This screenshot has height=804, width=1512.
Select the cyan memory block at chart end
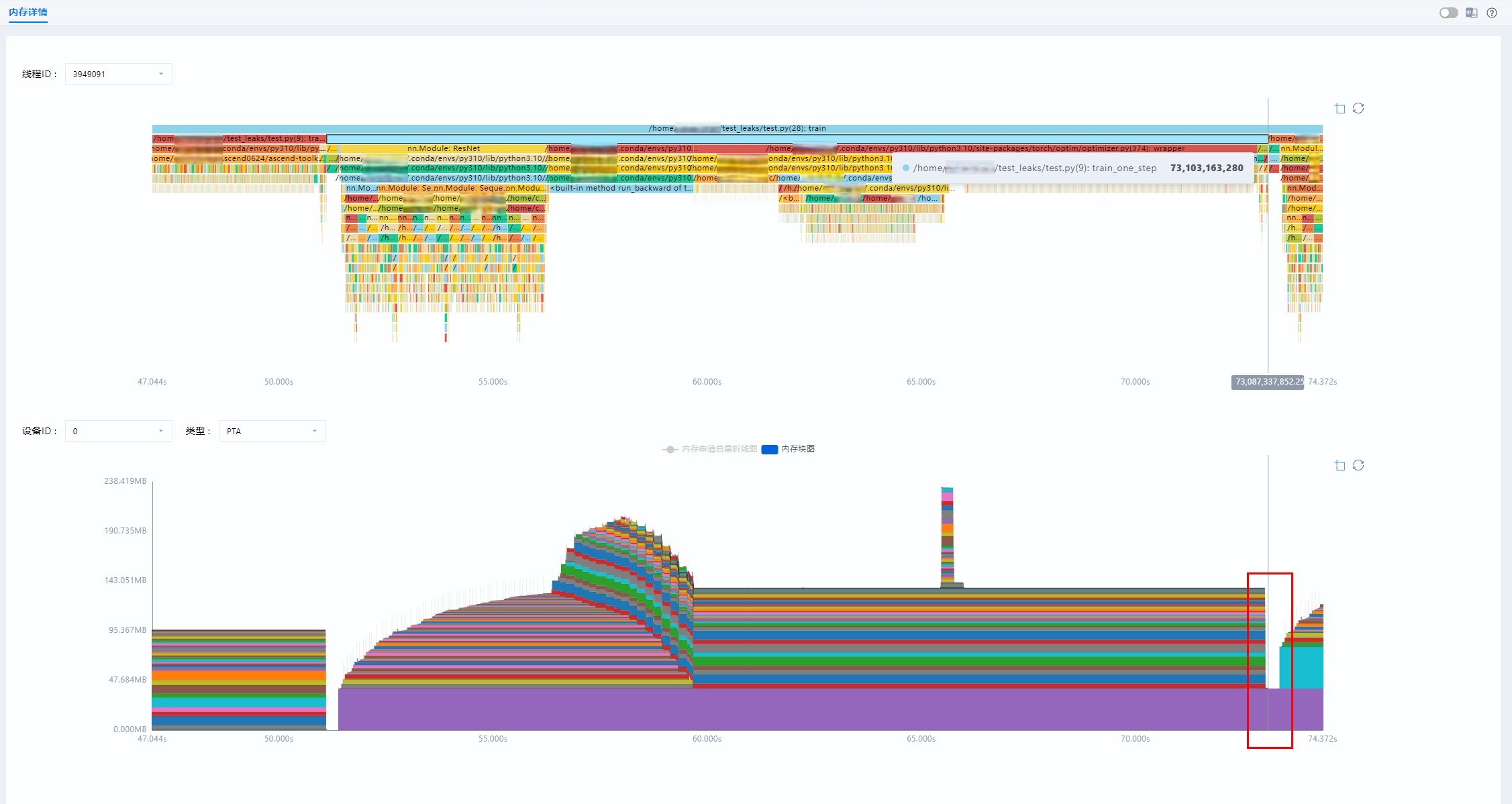pos(1301,668)
